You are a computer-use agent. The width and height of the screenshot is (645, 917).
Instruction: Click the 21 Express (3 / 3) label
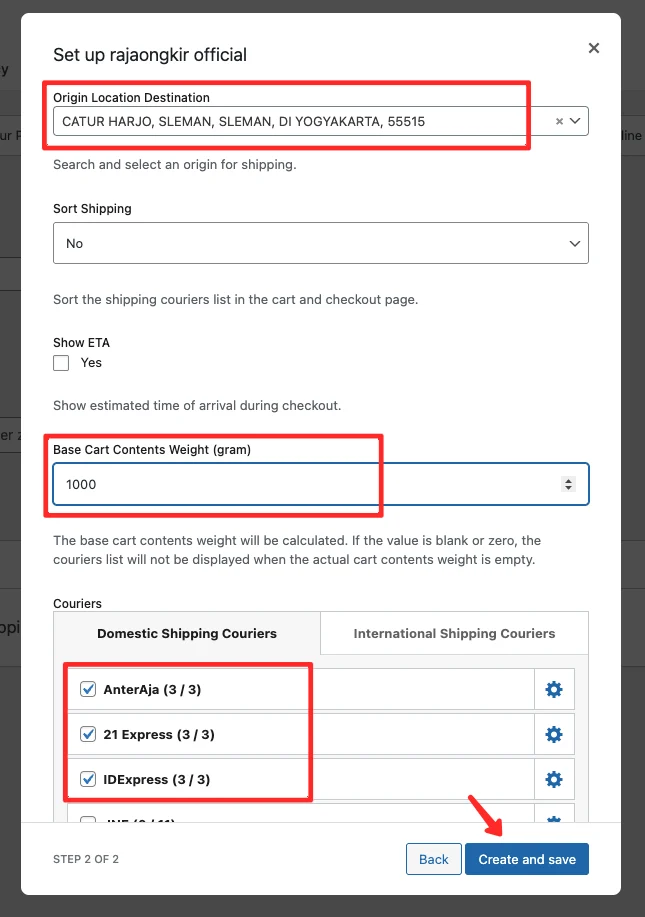coord(159,734)
